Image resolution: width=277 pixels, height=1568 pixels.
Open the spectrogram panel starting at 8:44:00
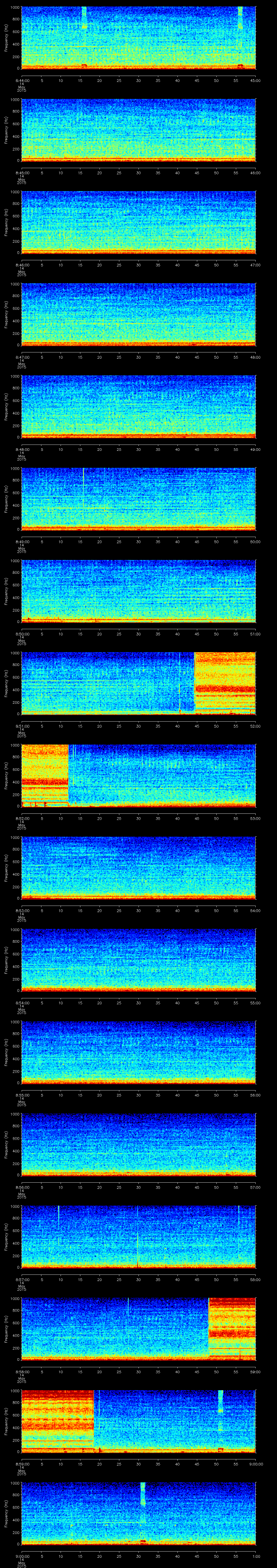click(139, 38)
